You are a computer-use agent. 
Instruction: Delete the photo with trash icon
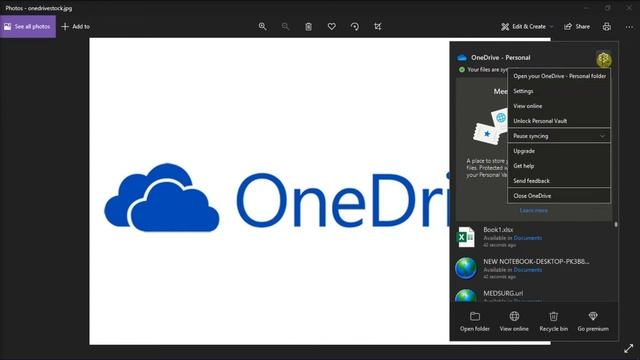pyautogui.click(x=309, y=27)
